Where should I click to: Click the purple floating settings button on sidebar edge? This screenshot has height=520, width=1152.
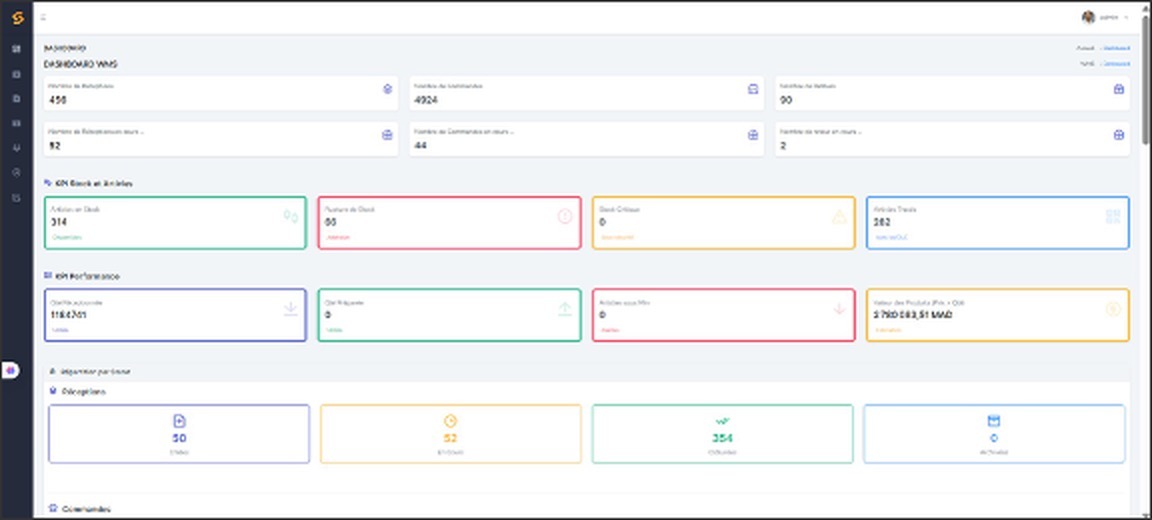10,371
